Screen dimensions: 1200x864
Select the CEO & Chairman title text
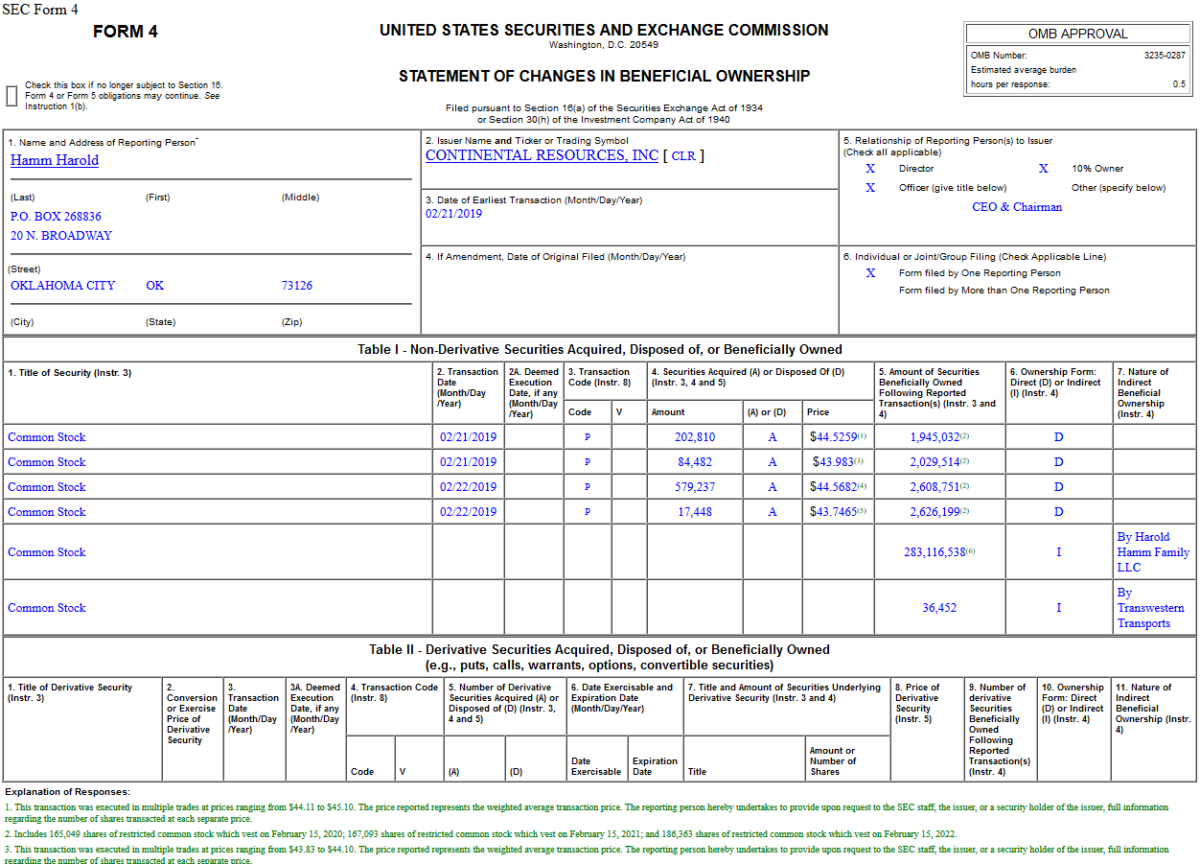point(1017,207)
